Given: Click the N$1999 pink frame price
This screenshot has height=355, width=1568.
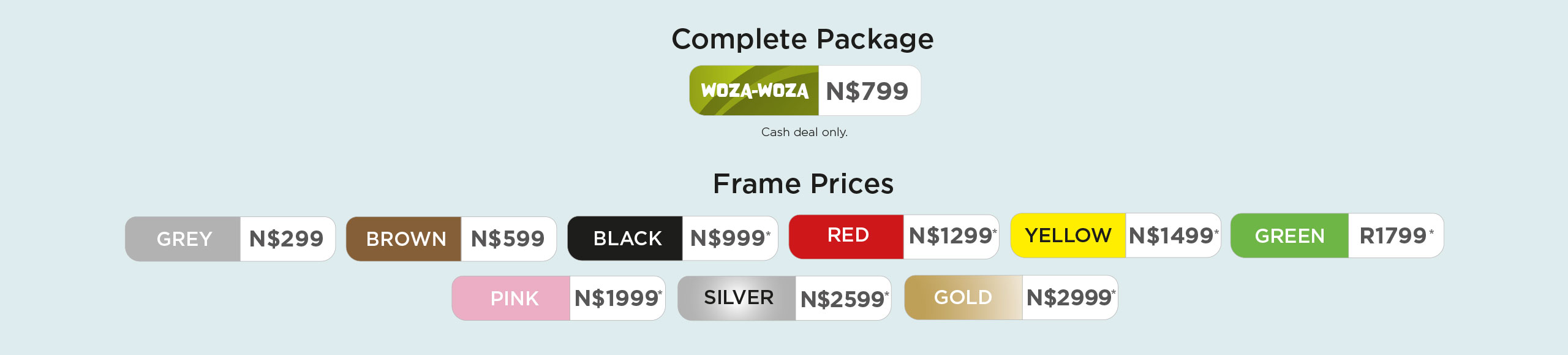Looking at the screenshot, I should pos(618,299).
